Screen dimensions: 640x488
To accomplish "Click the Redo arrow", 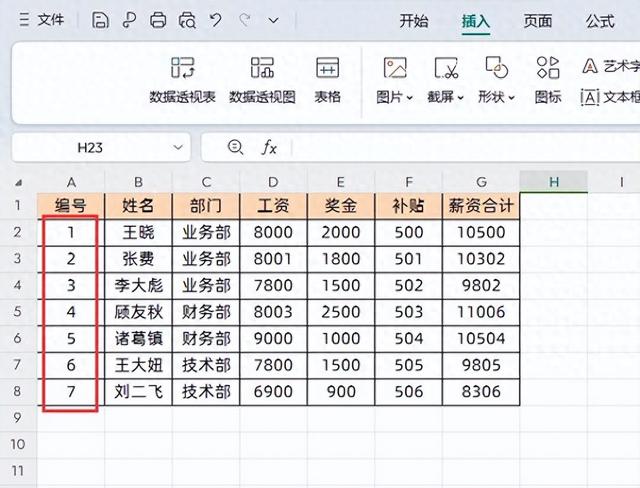I will click(x=245, y=20).
